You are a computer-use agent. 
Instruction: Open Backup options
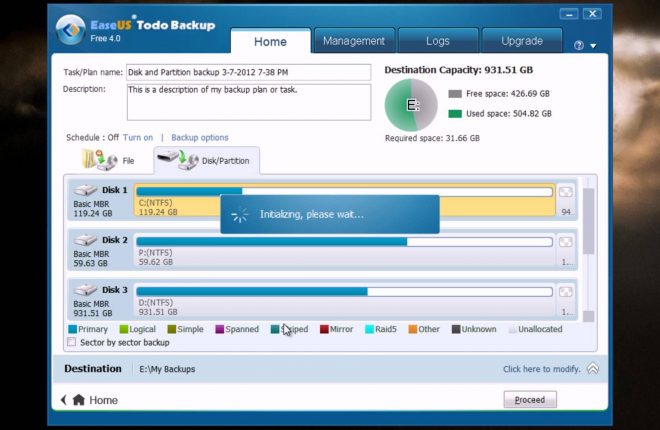(200, 138)
